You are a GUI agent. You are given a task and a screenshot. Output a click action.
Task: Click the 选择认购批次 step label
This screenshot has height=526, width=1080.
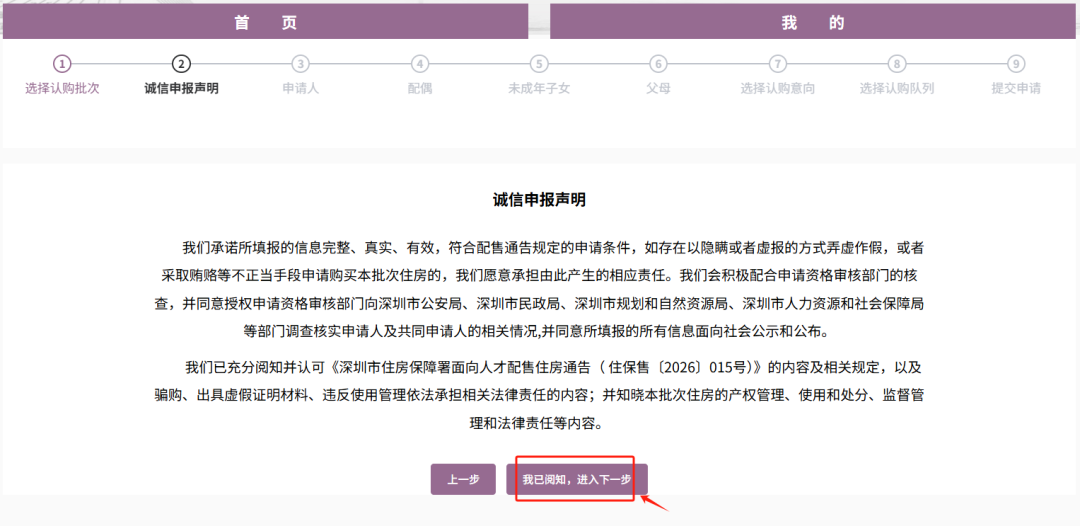(x=62, y=89)
